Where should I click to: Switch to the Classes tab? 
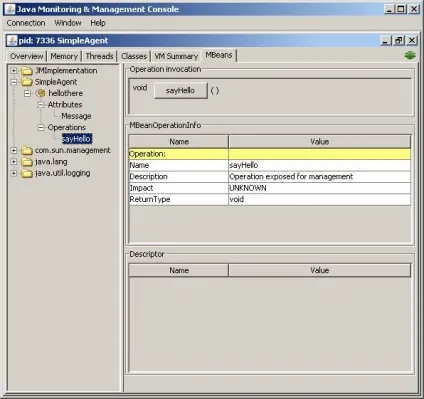coord(134,56)
